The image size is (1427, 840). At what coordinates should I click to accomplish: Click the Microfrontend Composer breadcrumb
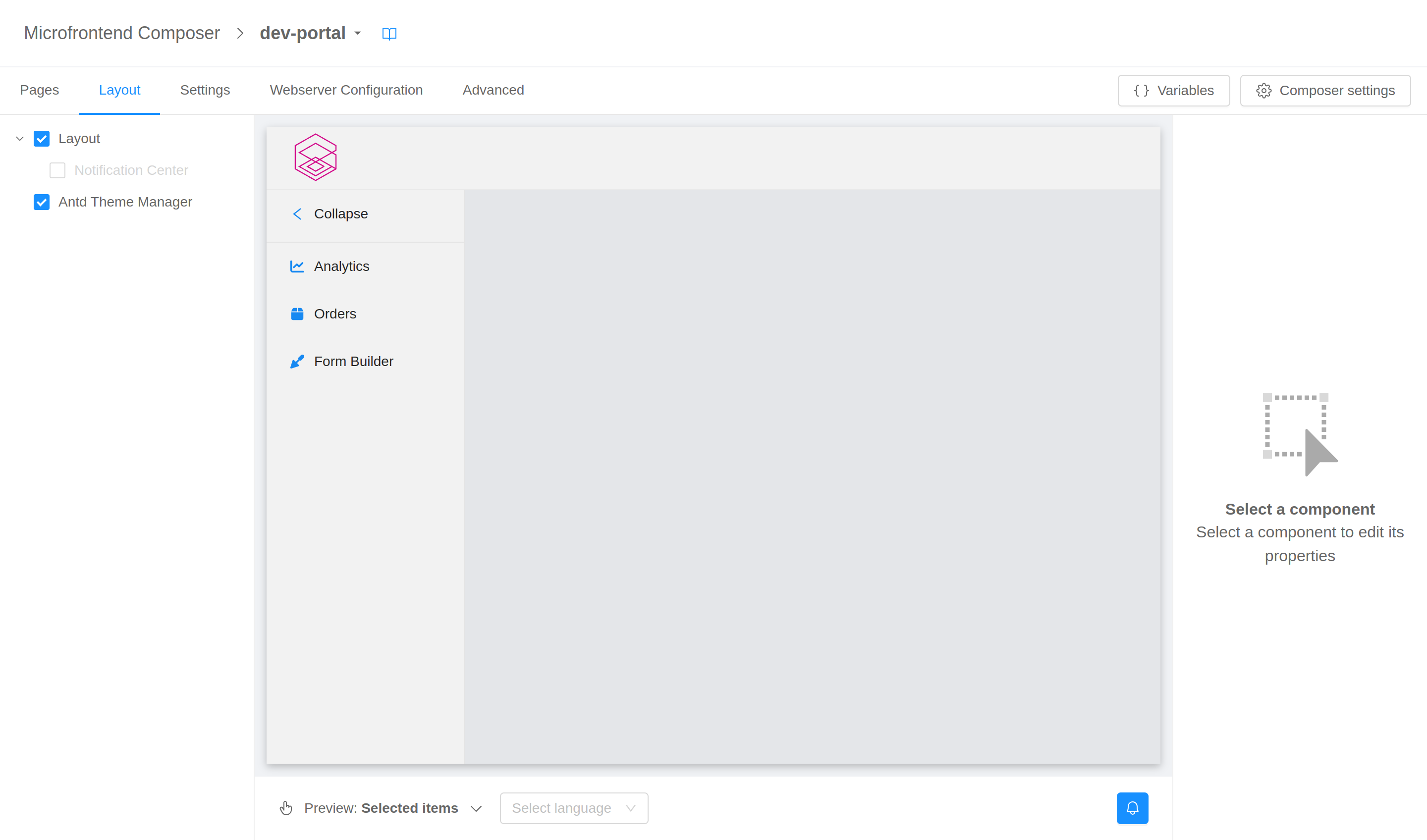[122, 33]
